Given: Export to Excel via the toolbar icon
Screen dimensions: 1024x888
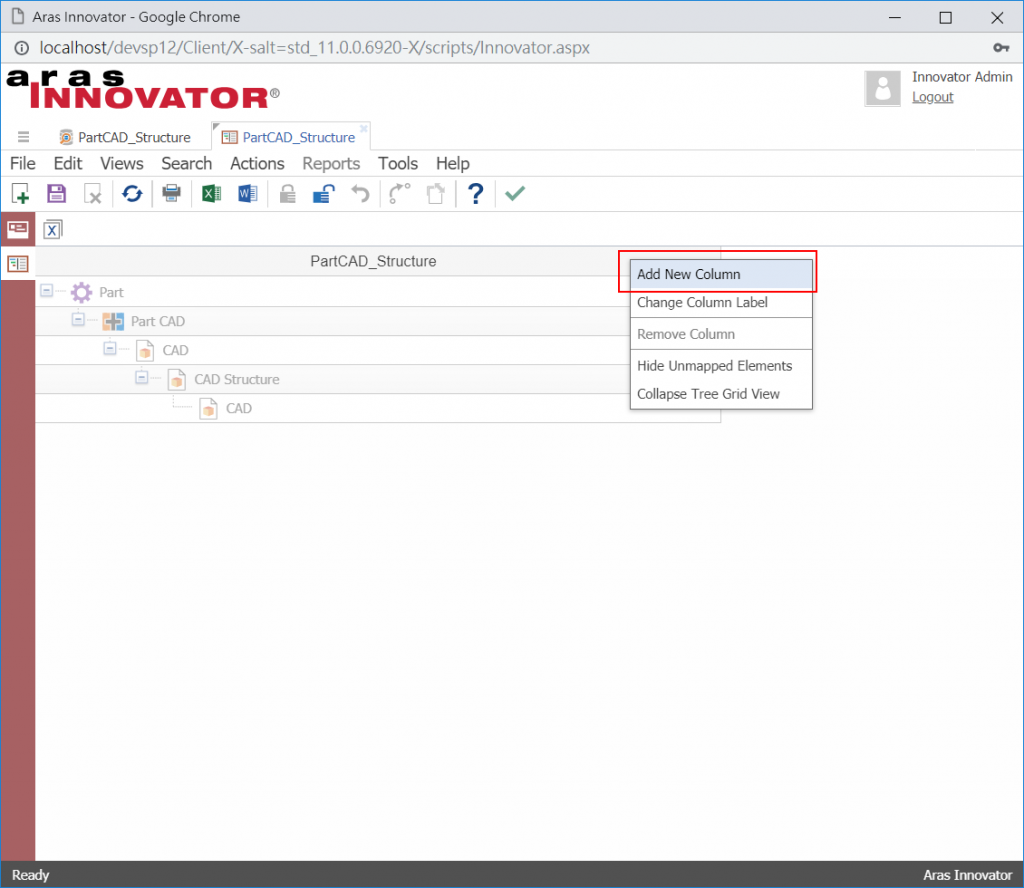Looking at the screenshot, I should [x=211, y=193].
